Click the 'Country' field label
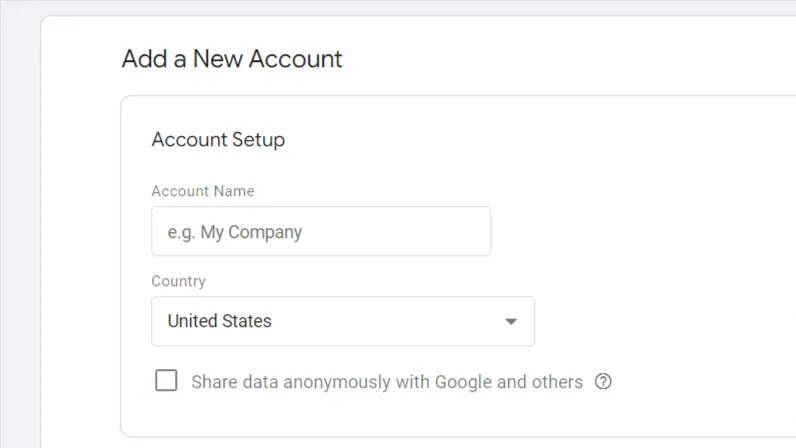This screenshot has height=448, width=796. [x=178, y=282]
